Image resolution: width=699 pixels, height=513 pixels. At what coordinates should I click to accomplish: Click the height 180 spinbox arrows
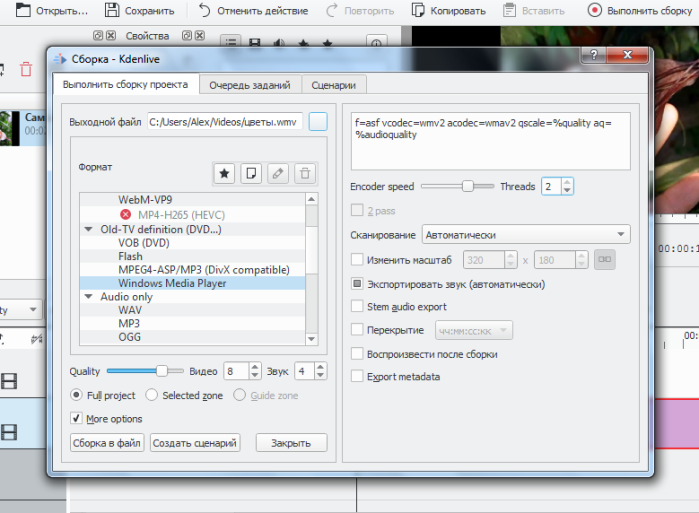click(581, 259)
